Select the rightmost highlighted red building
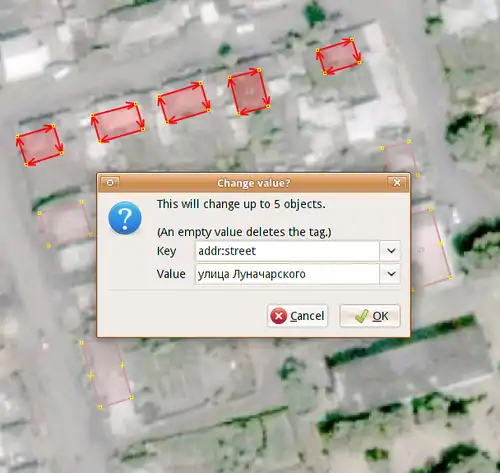This screenshot has height=473, width=500. [338, 56]
